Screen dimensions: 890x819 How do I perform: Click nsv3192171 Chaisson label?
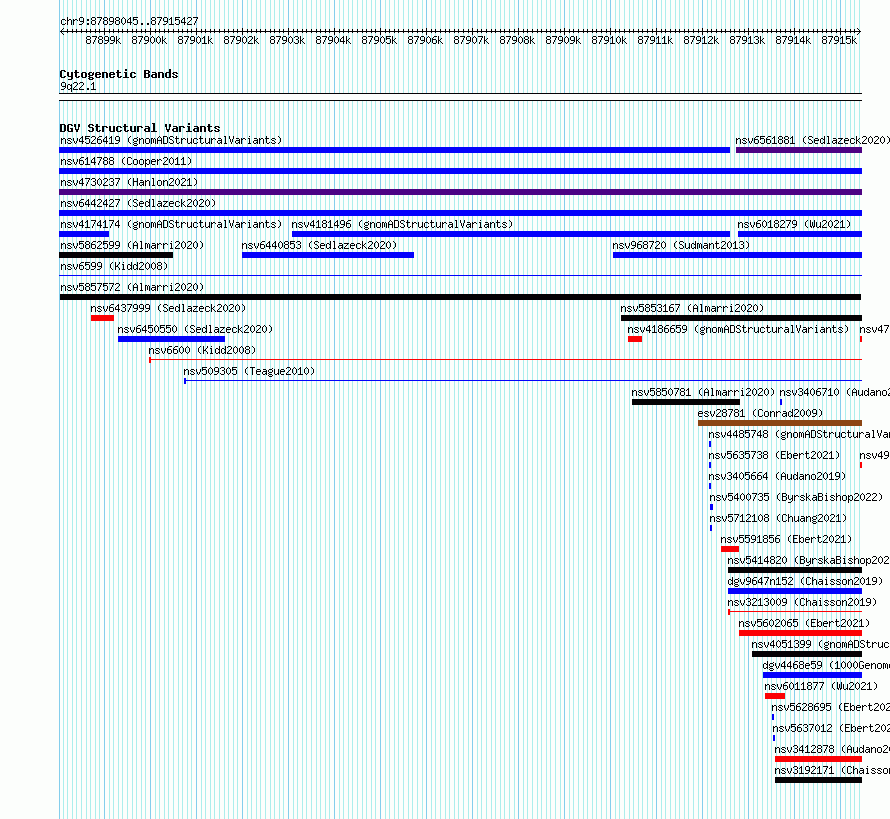[832, 770]
